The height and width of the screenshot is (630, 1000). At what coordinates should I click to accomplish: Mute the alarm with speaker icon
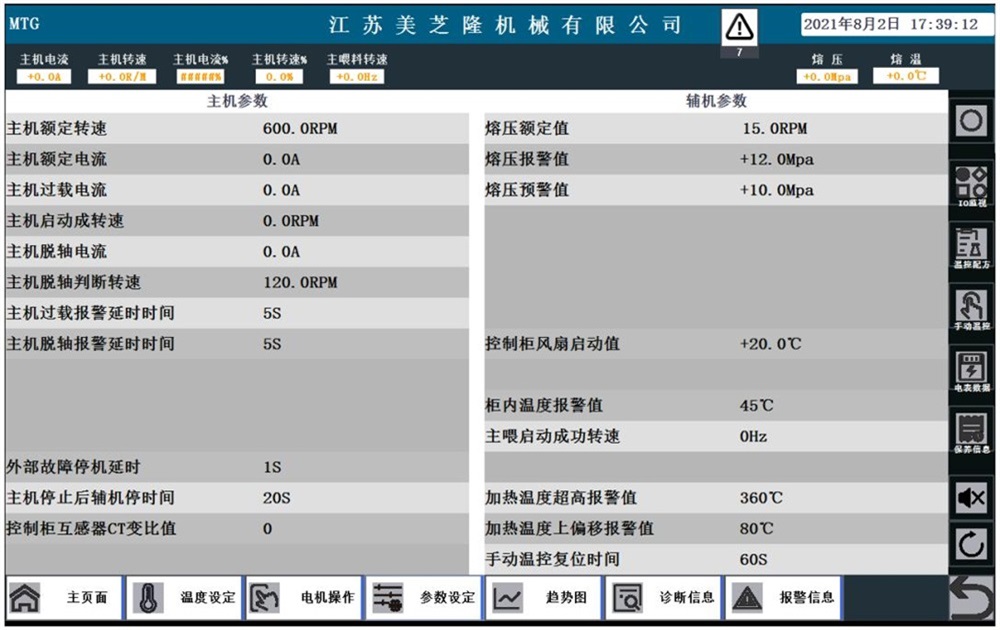click(971, 498)
